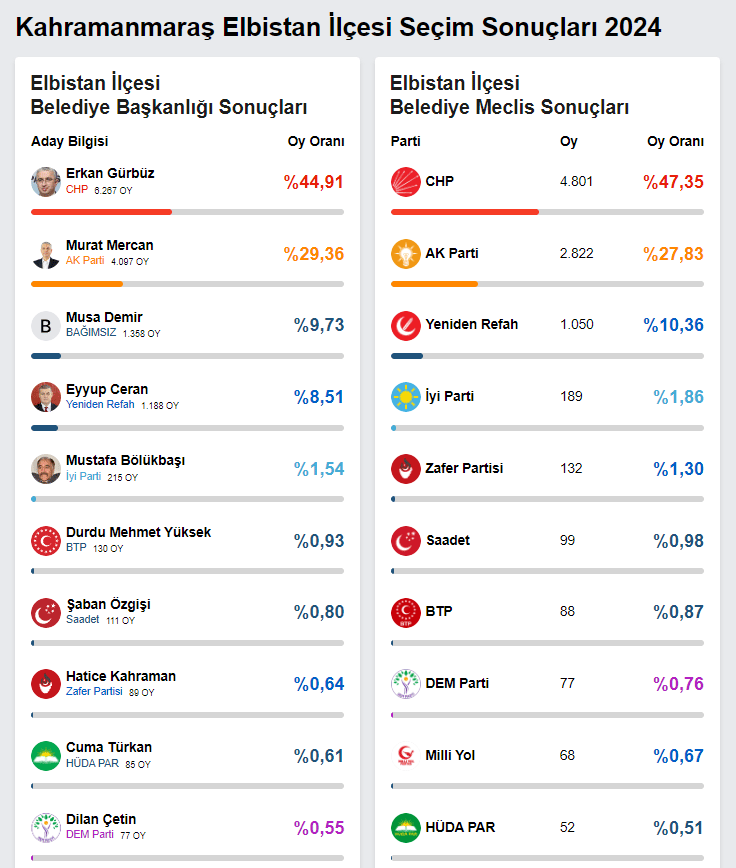Click the CHP party logo icon
Screen dimensions: 736x868
pos(406,182)
